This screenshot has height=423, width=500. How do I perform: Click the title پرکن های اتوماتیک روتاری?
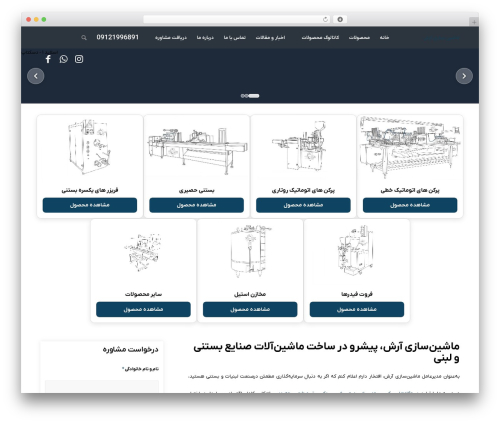303,190
